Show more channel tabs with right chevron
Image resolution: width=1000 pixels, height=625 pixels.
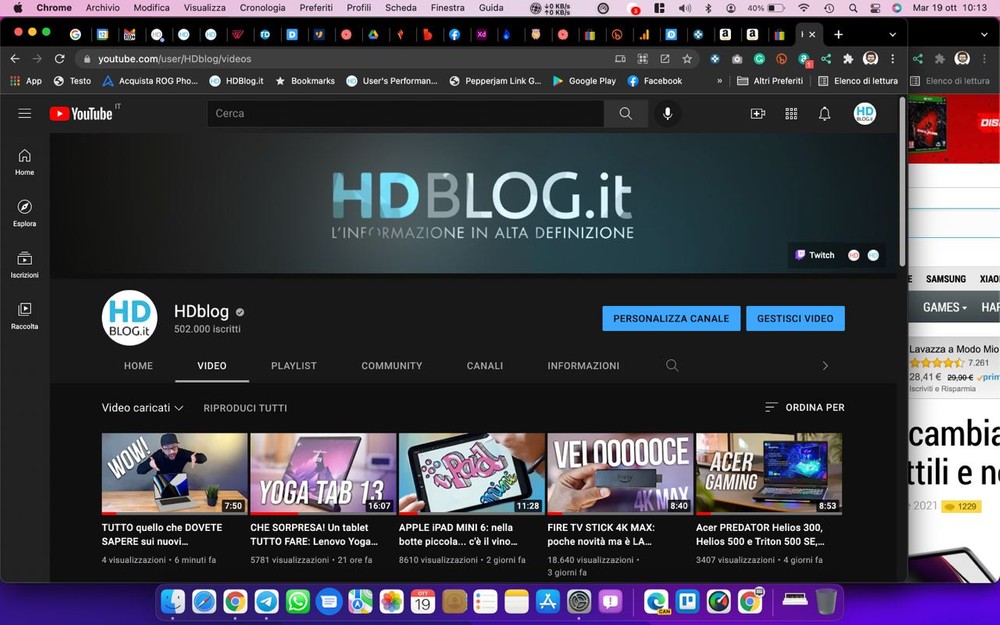click(825, 365)
